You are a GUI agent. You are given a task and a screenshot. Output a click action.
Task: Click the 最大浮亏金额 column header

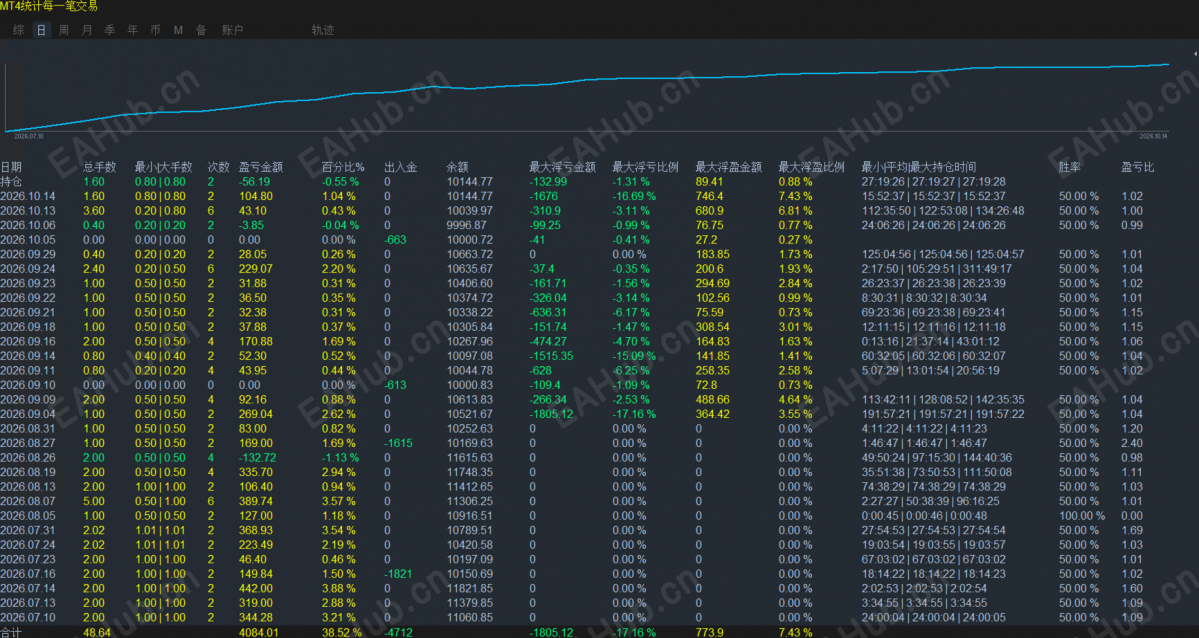click(x=562, y=168)
